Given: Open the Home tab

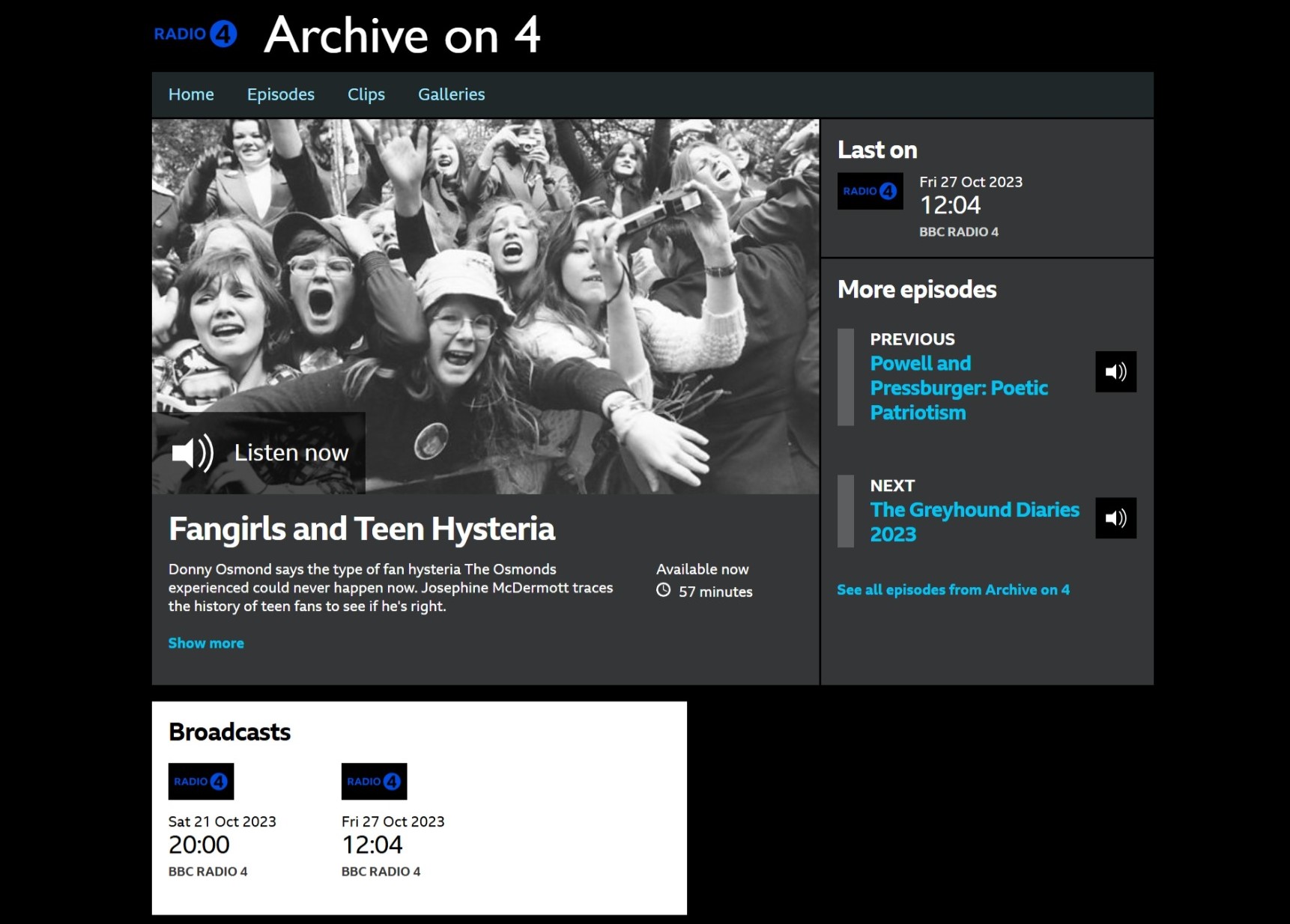Looking at the screenshot, I should click(191, 95).
